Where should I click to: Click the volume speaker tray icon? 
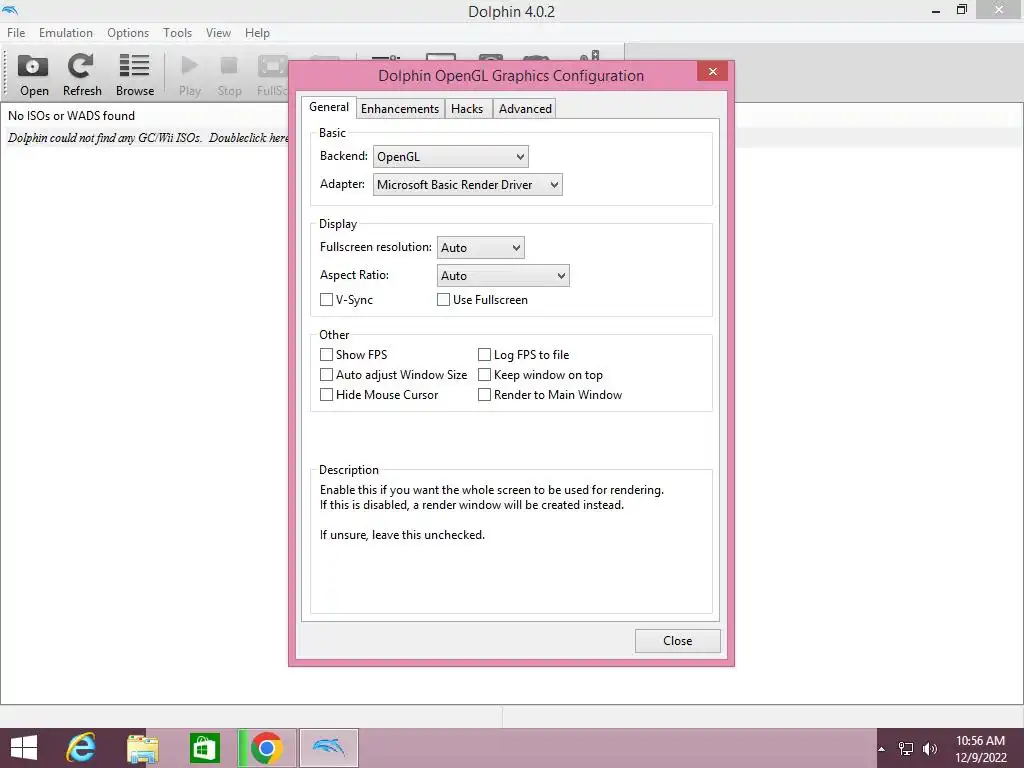(x=929, y=749)
